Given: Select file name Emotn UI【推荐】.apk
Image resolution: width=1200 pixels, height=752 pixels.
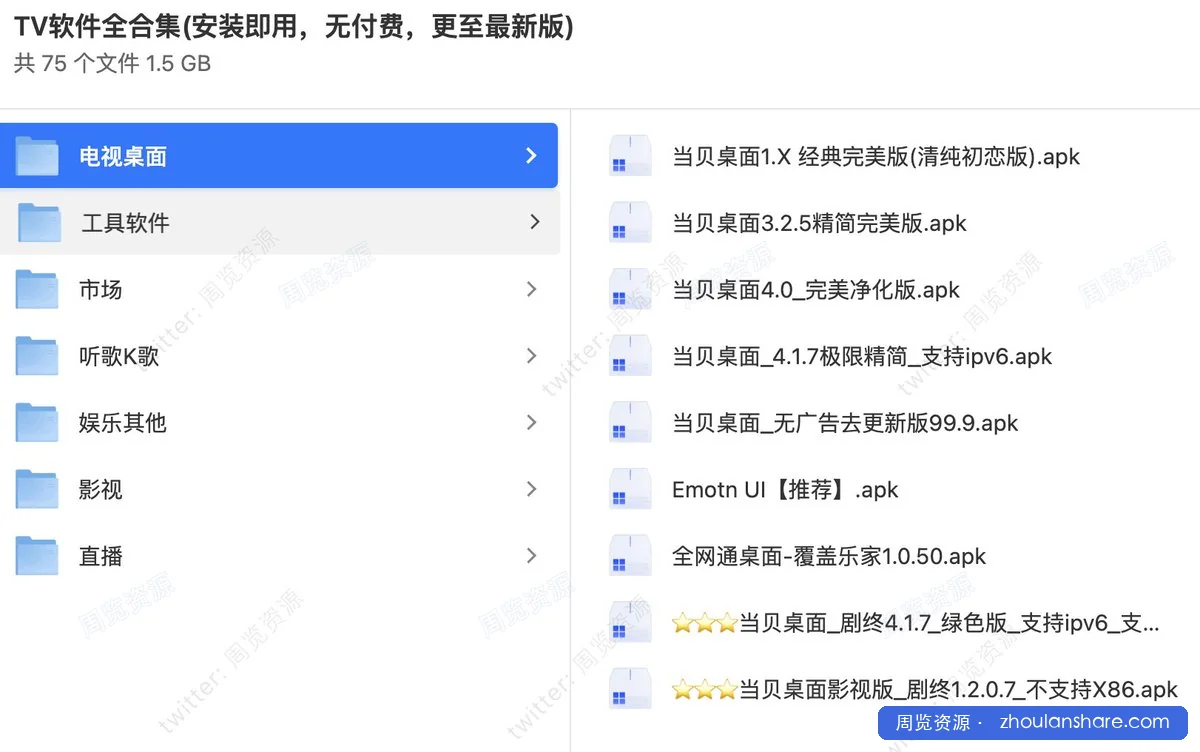Looking at the screenshot, I should coord(785,490).
